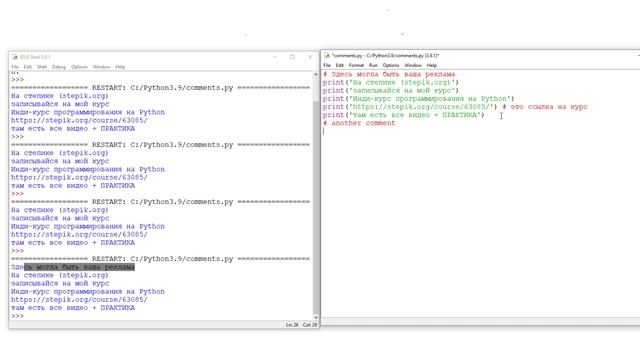Click the IDLE Shell title bar icon
Viewport: 640px width, 360px height.
tap(15, 57)
